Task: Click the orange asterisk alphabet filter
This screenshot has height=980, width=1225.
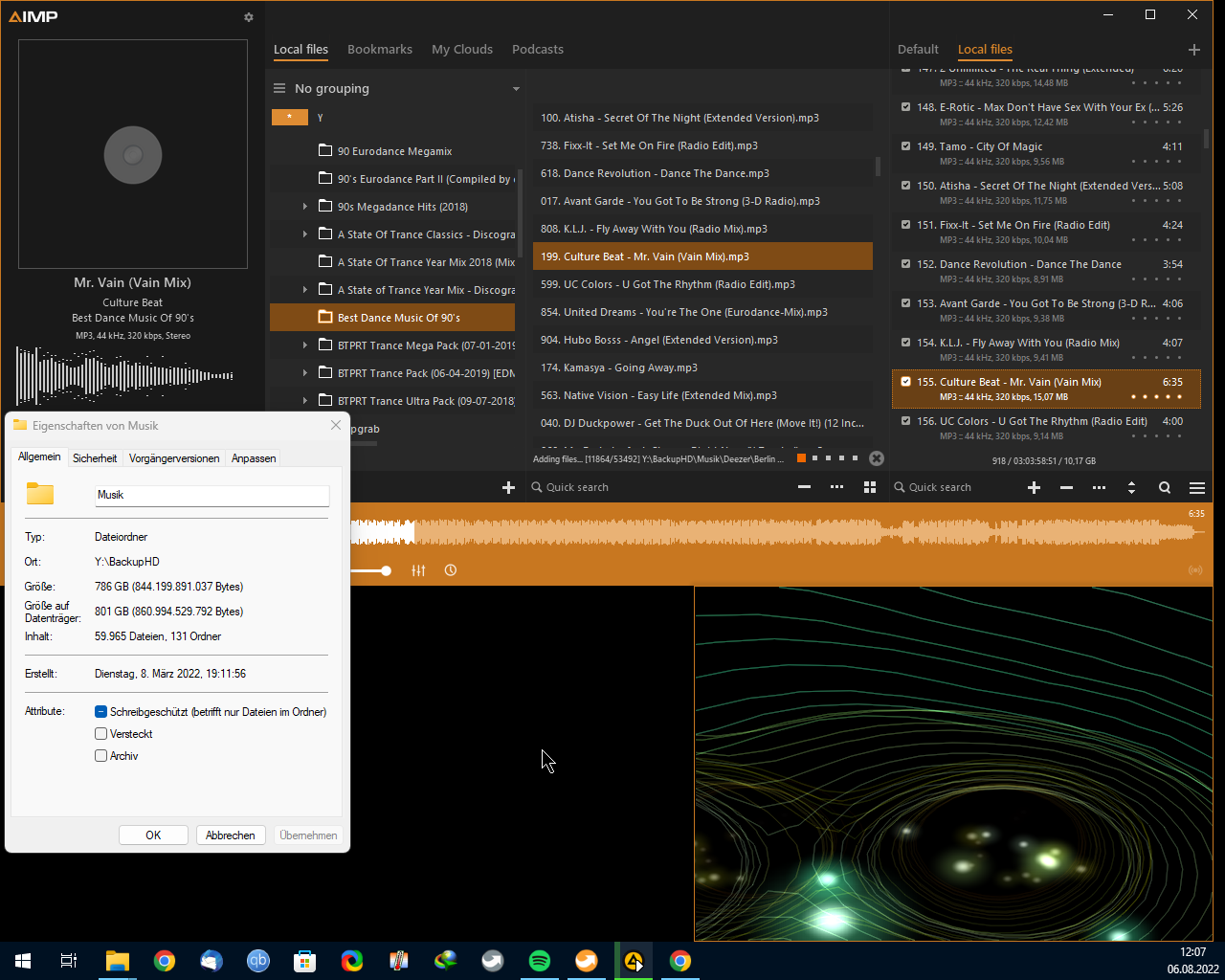Action: pyautogui.click(x=289, y=117)
